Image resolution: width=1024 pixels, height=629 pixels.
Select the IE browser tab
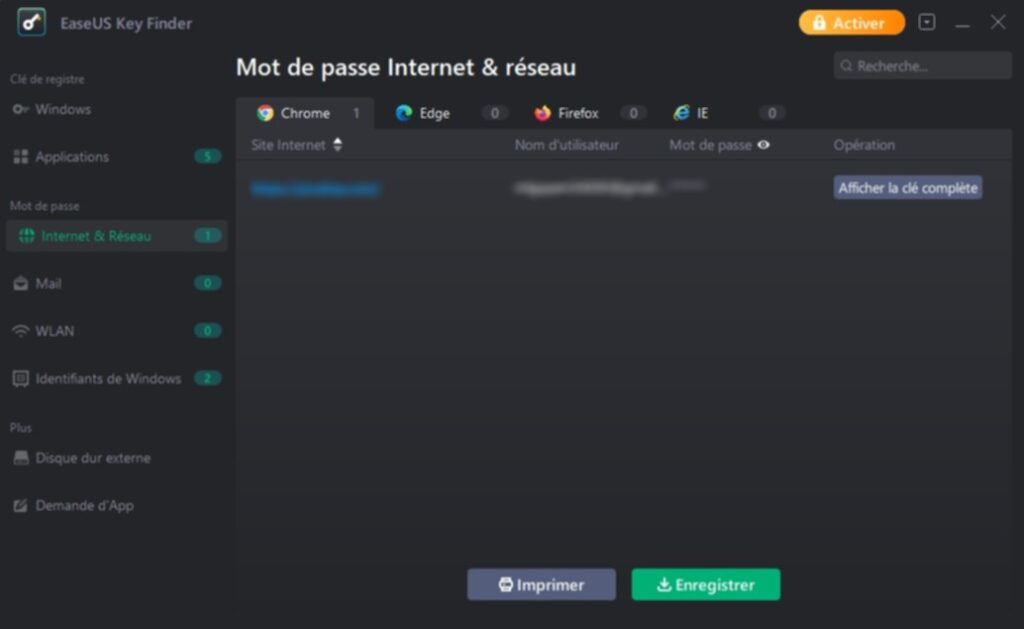(x=729, y=113)
